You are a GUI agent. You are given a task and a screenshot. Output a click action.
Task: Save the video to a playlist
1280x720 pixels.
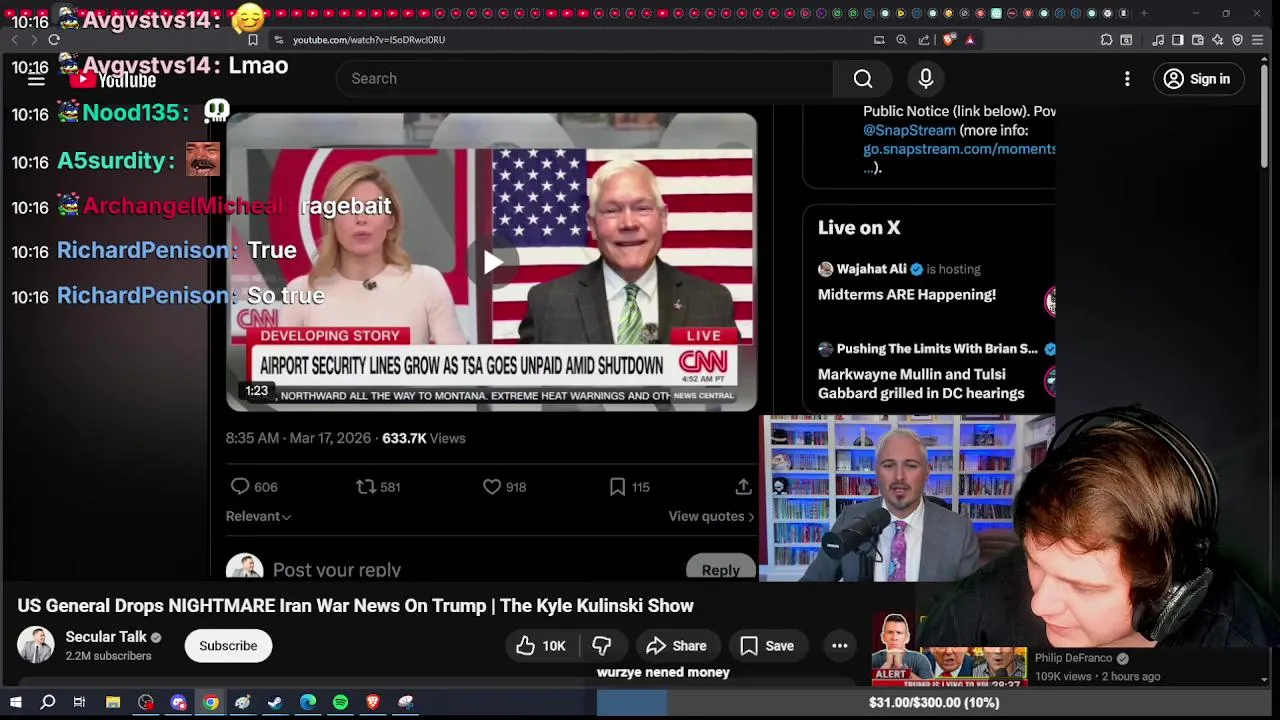pyautogui.click(x=767, y=646)
